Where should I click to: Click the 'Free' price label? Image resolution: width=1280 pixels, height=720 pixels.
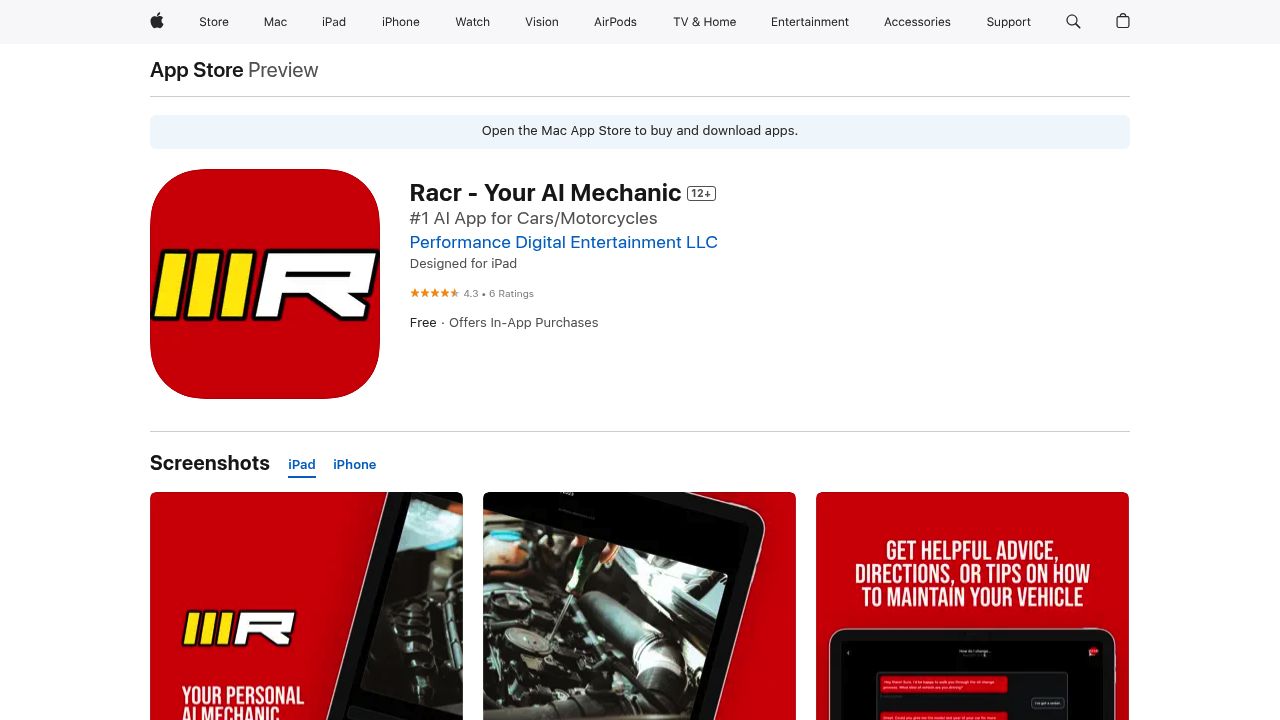tap(423, 323)
